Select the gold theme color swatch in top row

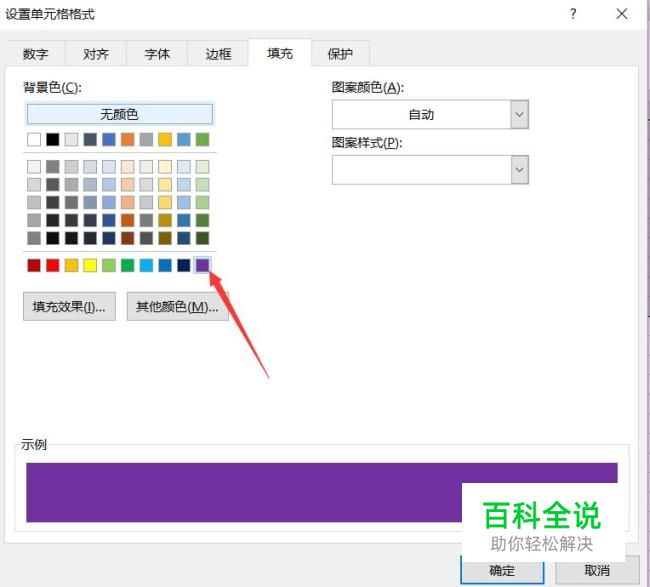pos(165,140)
